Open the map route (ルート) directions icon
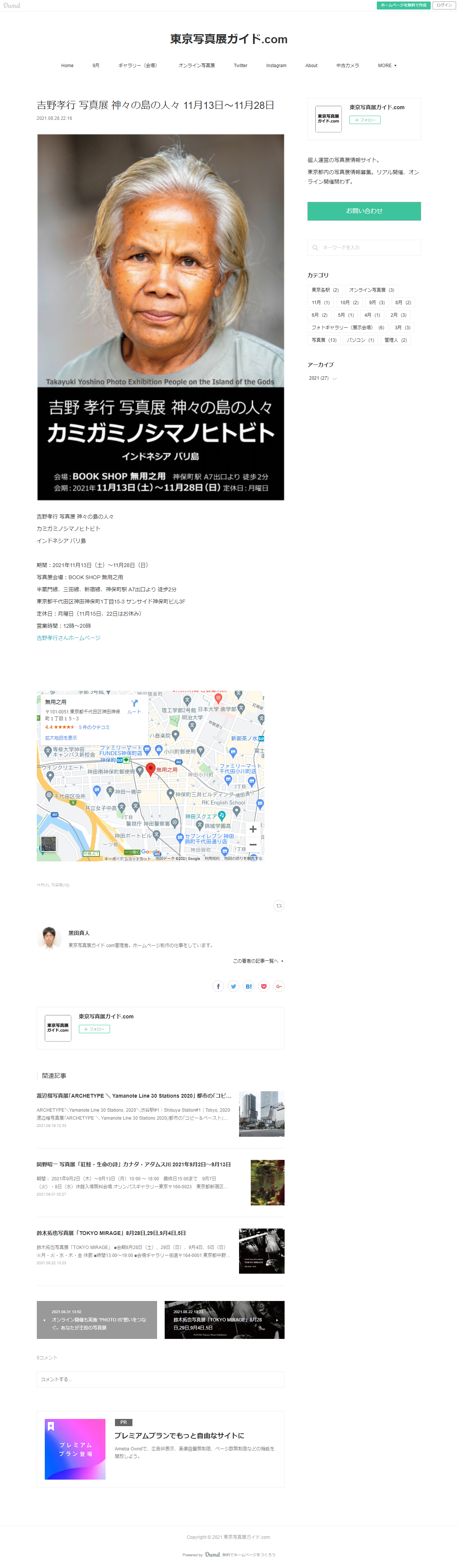Image resolution: width=458 pixels, height=1568 pixels. pyautogui.click(x=134, y=706)
